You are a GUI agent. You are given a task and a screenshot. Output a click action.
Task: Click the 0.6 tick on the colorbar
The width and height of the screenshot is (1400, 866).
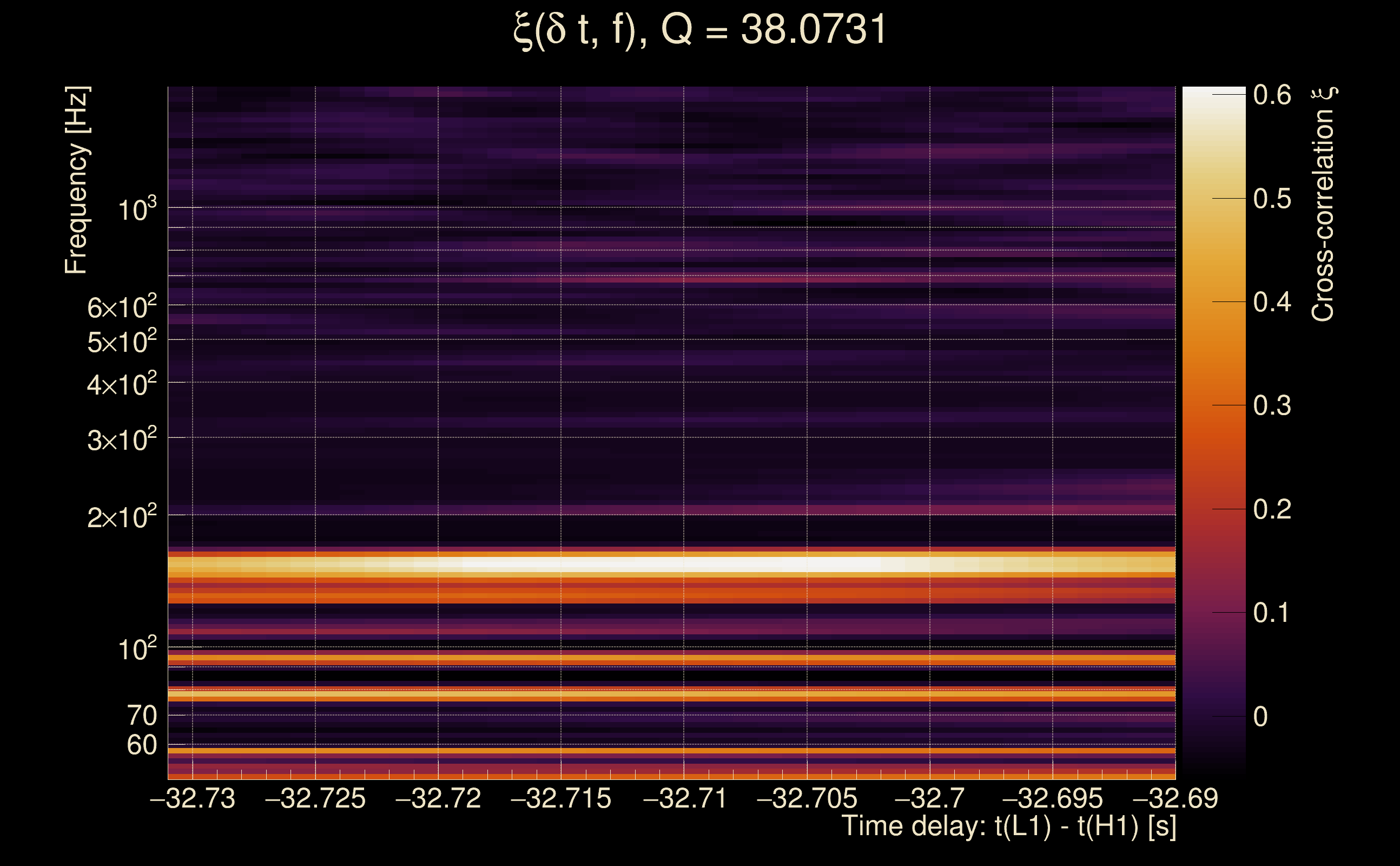click(x=1272, y=95)
